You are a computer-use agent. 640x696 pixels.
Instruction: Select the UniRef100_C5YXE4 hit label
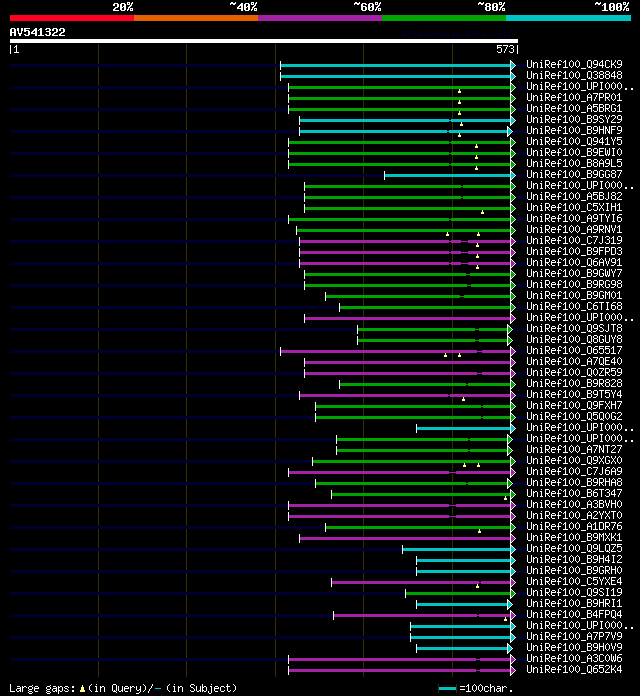point(574,581)
